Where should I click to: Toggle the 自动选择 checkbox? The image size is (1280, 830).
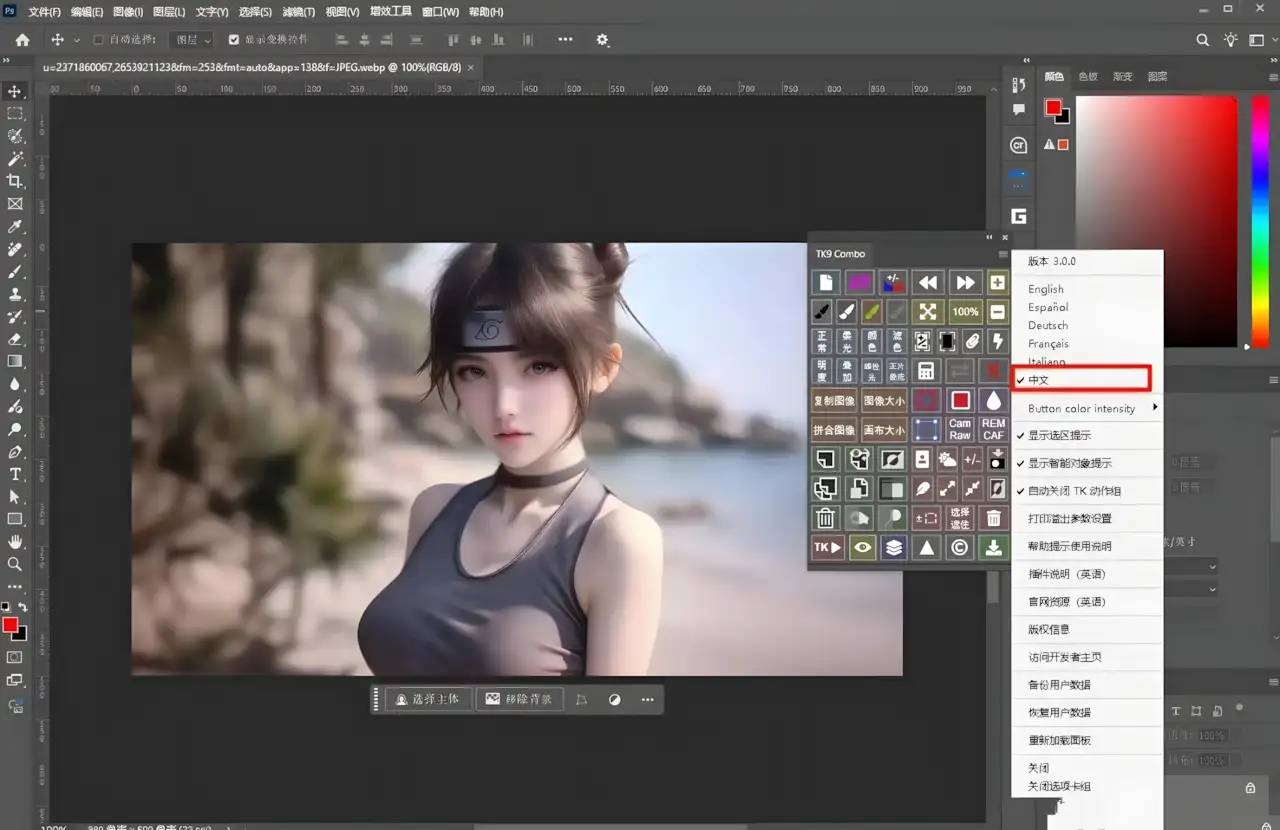[98, 40]
